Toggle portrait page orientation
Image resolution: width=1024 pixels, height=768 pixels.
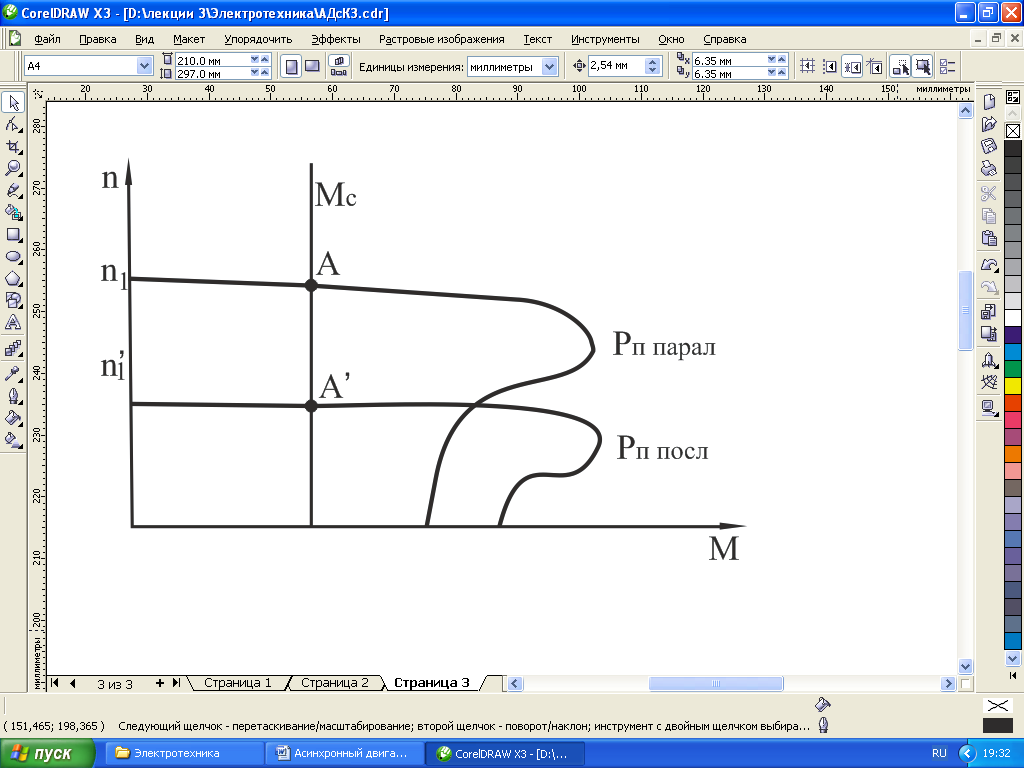[x=291, y=66]
